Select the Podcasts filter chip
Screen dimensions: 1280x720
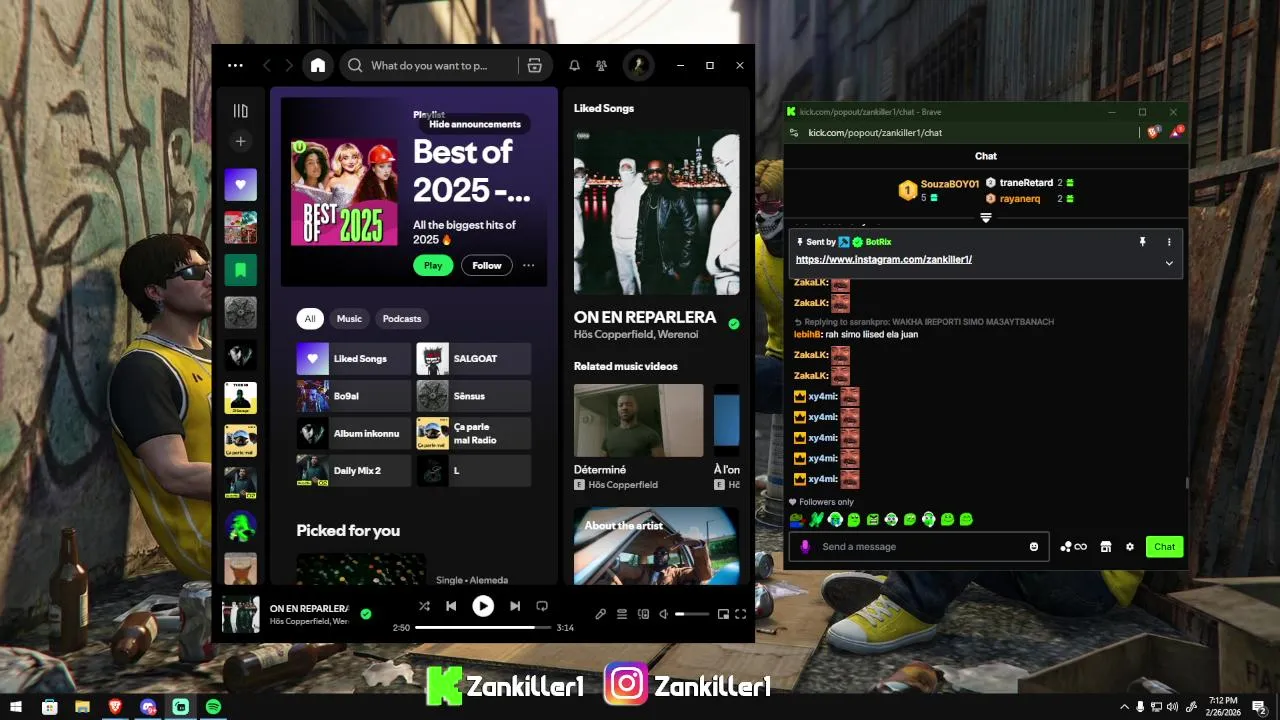(402, 318)
